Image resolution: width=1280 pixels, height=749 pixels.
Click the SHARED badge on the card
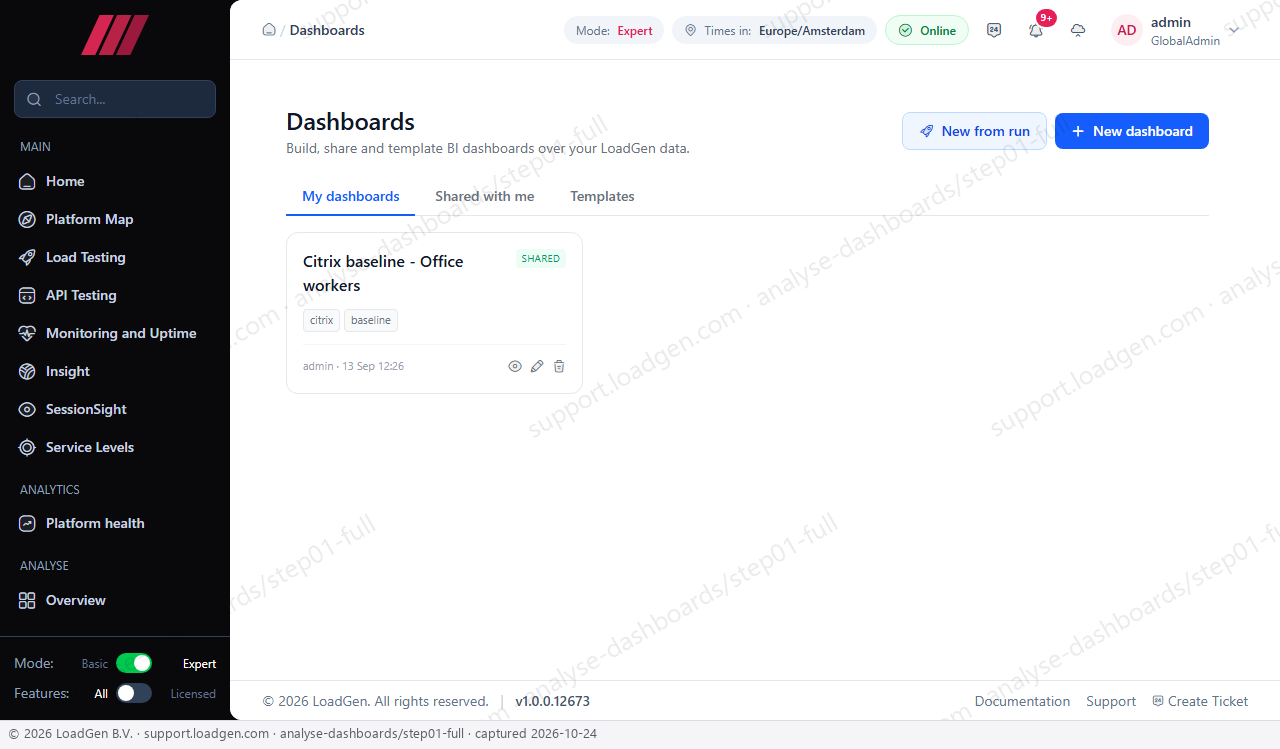[x=541, y=258]
